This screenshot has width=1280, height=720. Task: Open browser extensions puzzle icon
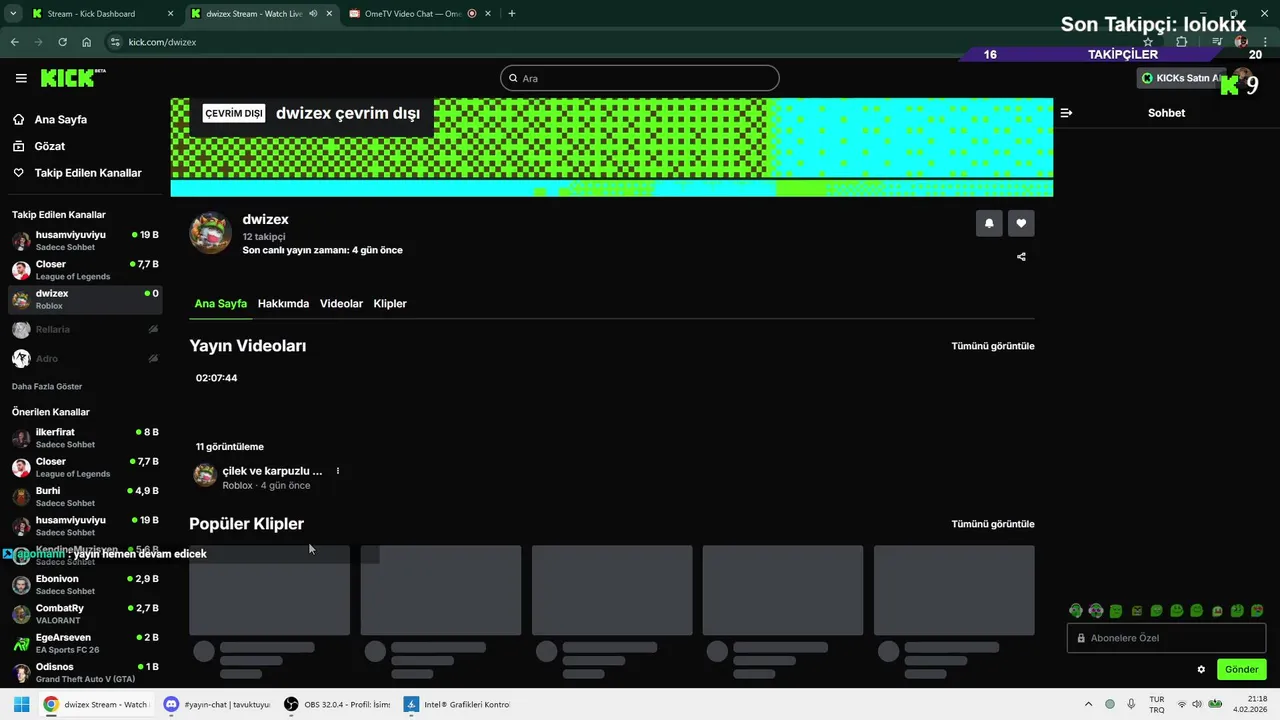point(1181,42)
